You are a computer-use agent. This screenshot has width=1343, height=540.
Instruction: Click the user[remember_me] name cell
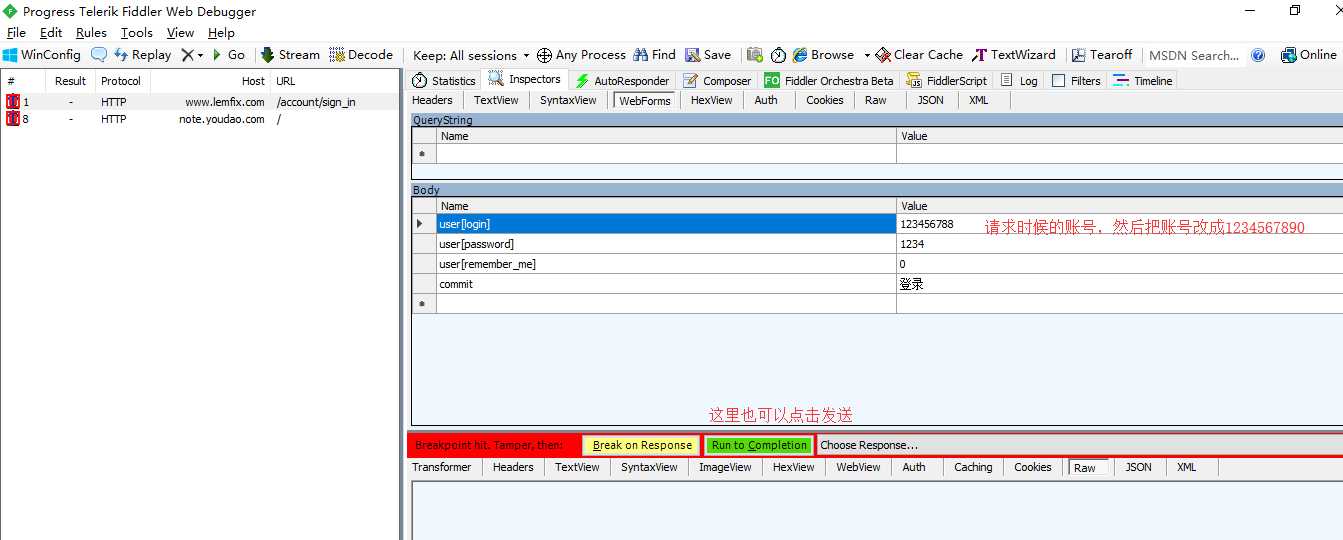666,264
